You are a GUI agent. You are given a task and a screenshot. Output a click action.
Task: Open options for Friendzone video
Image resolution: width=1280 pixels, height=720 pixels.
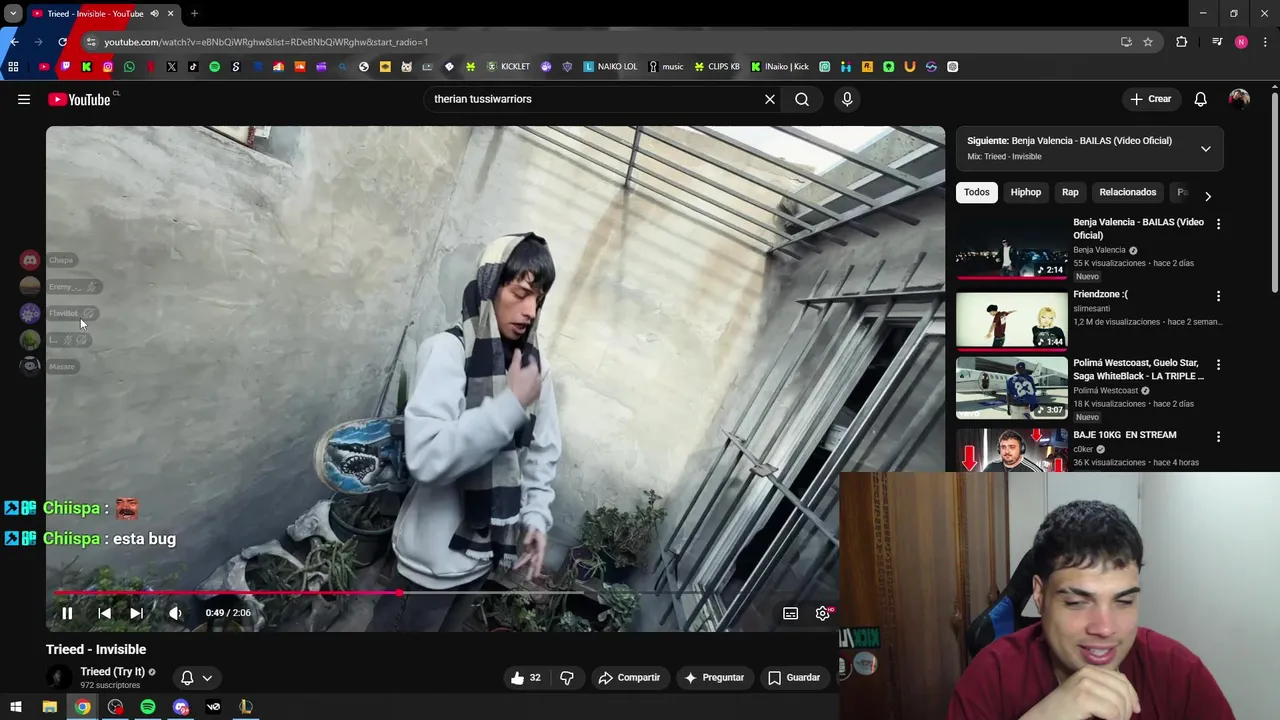[1218, 296]
